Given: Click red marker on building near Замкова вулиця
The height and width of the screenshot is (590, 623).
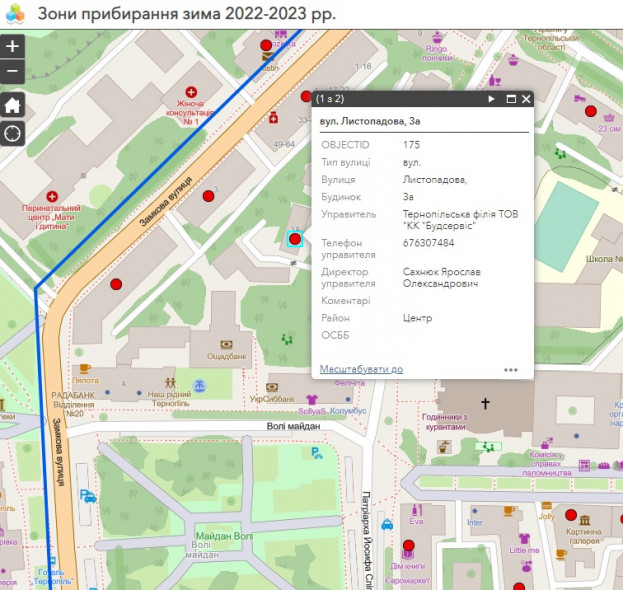Looking at the screenshot, I should [116, 284].
